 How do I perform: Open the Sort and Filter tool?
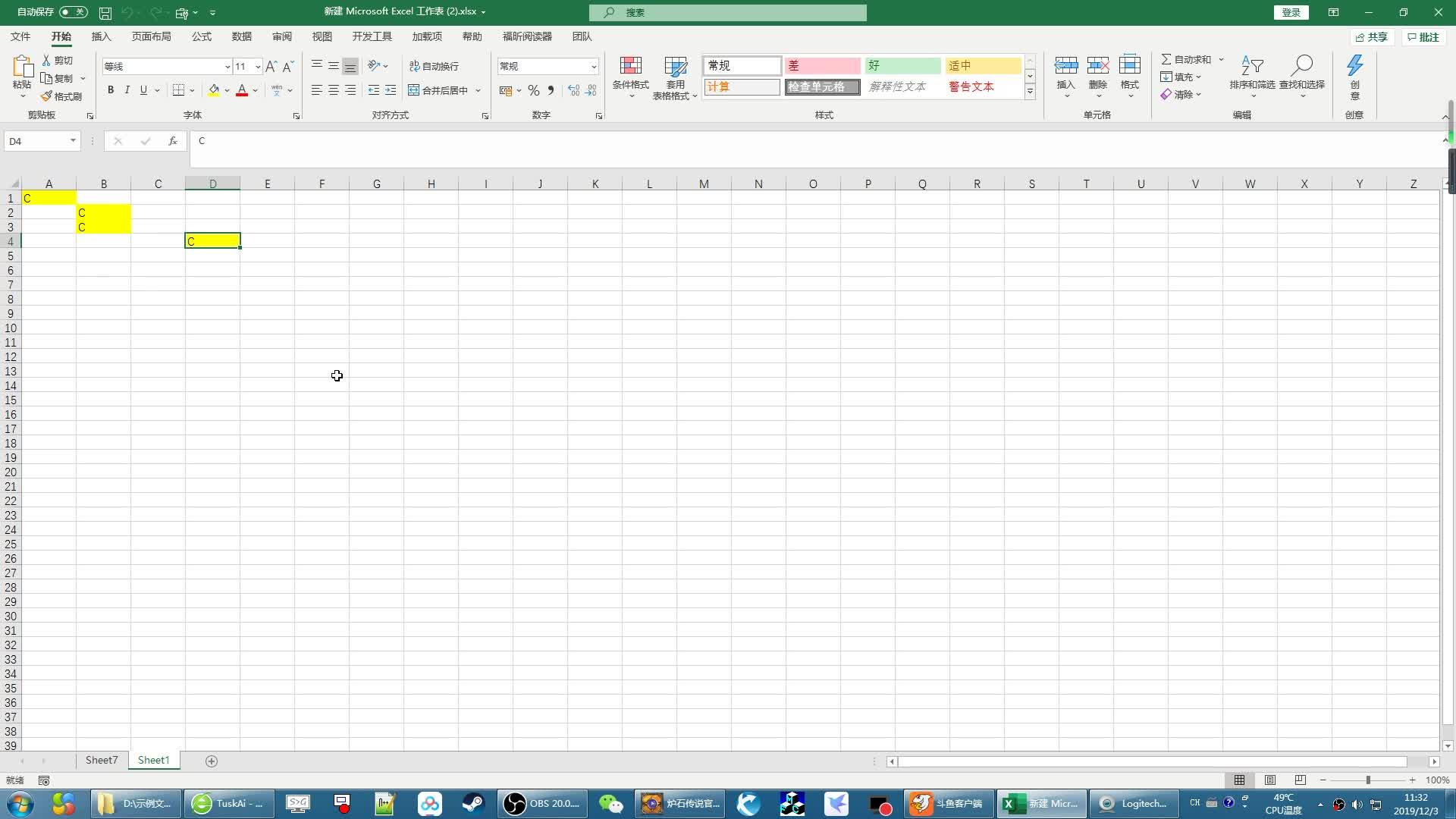tap(1252, 67)
